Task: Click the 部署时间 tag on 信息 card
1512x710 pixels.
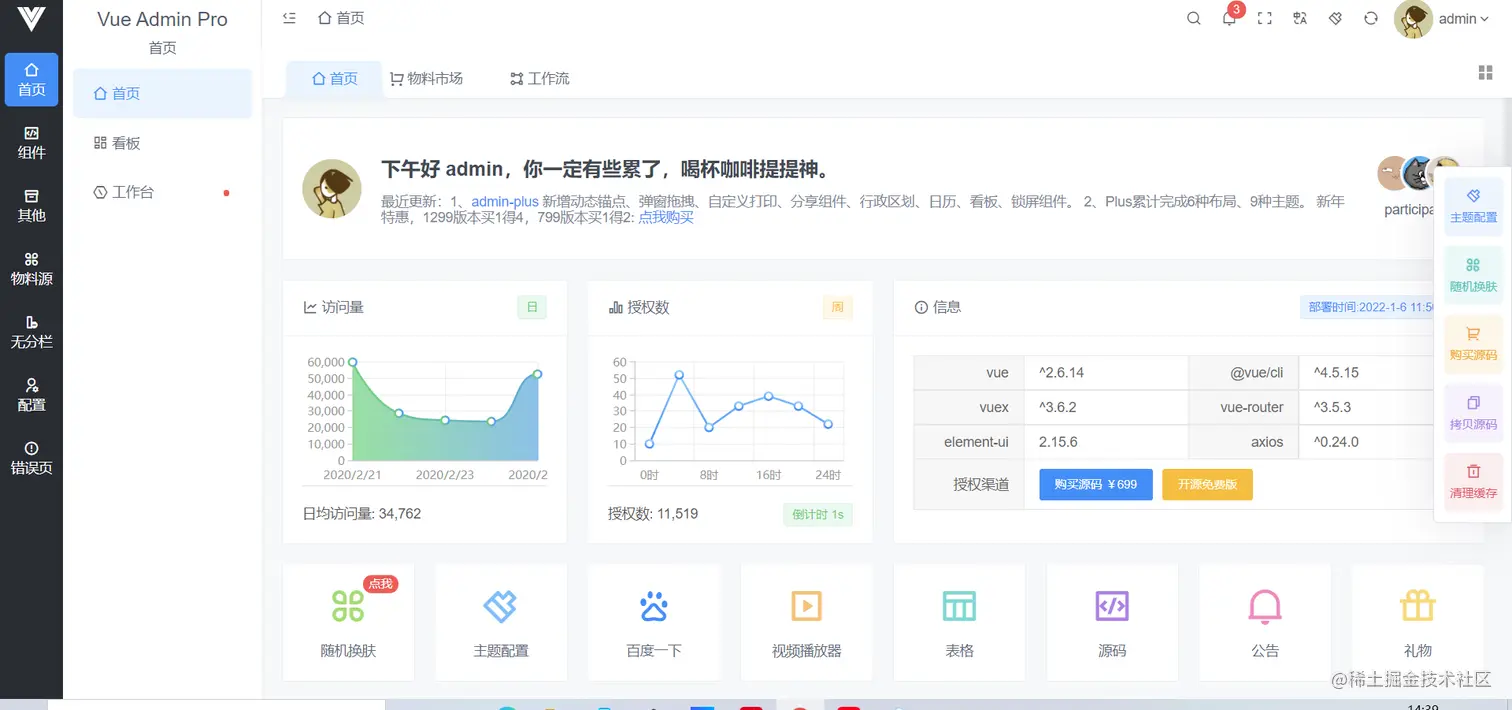Action: 1369,307
